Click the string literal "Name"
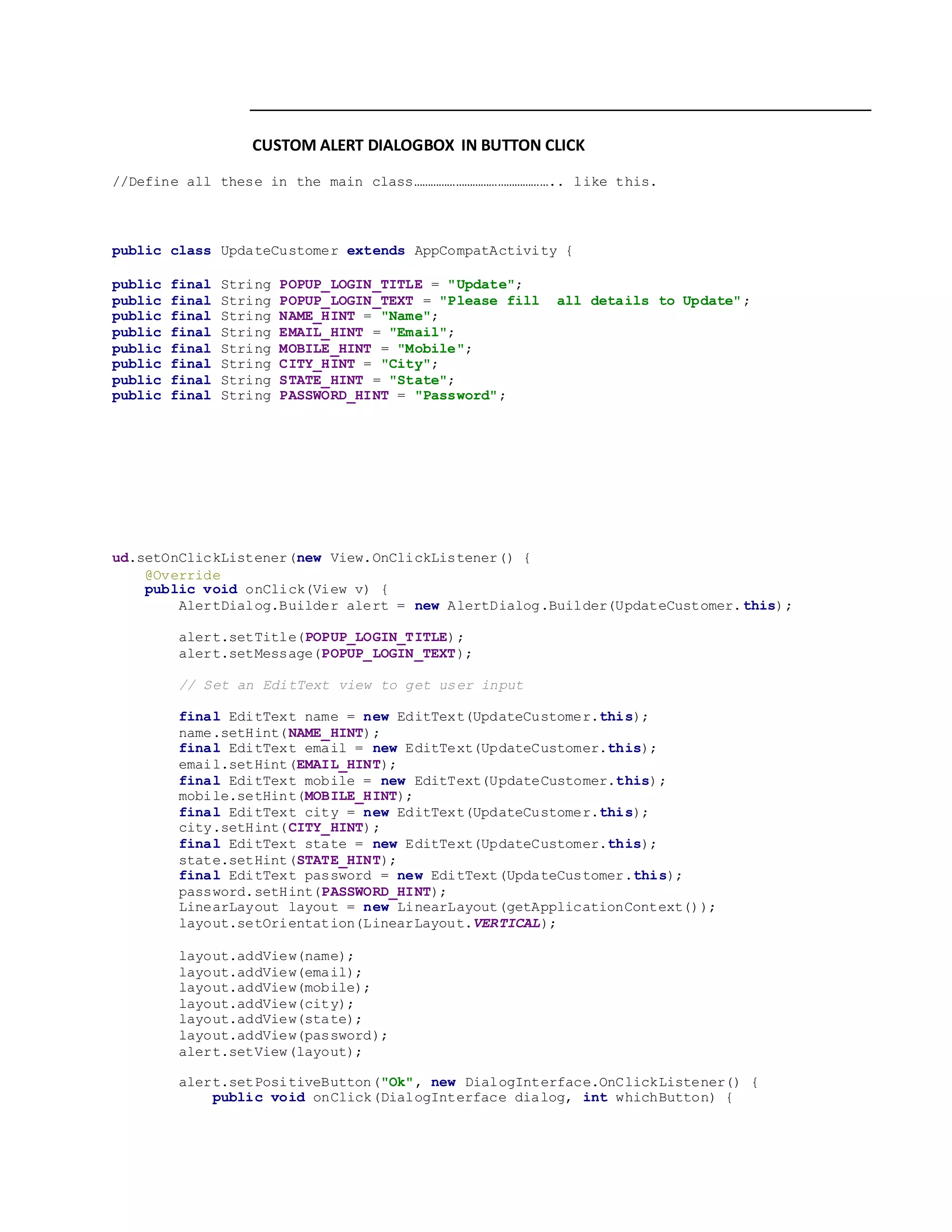Viewport: 952px width, 1232px height. point(406,316)
